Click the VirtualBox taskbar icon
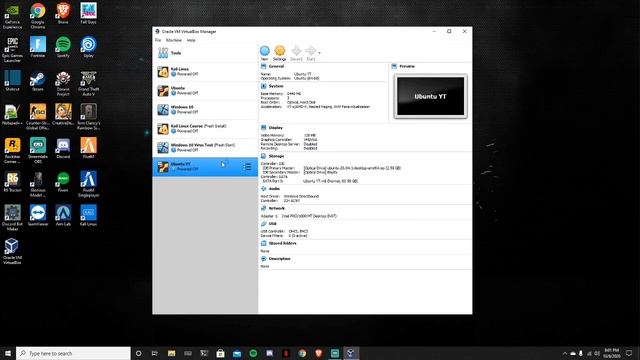The width and height of the screenshot is (640, 360). (x=351, y=353)
